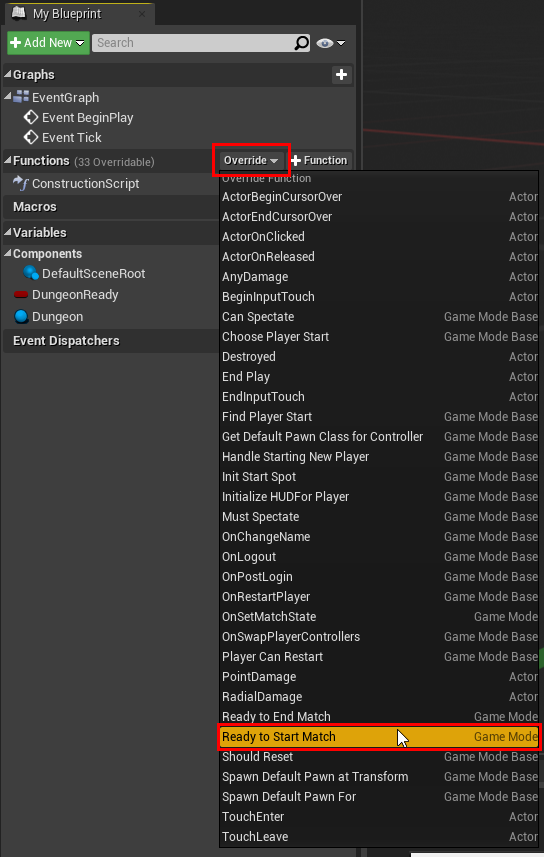
Task: Toggle the eye view options icon
Action: (x=325, y=43)
